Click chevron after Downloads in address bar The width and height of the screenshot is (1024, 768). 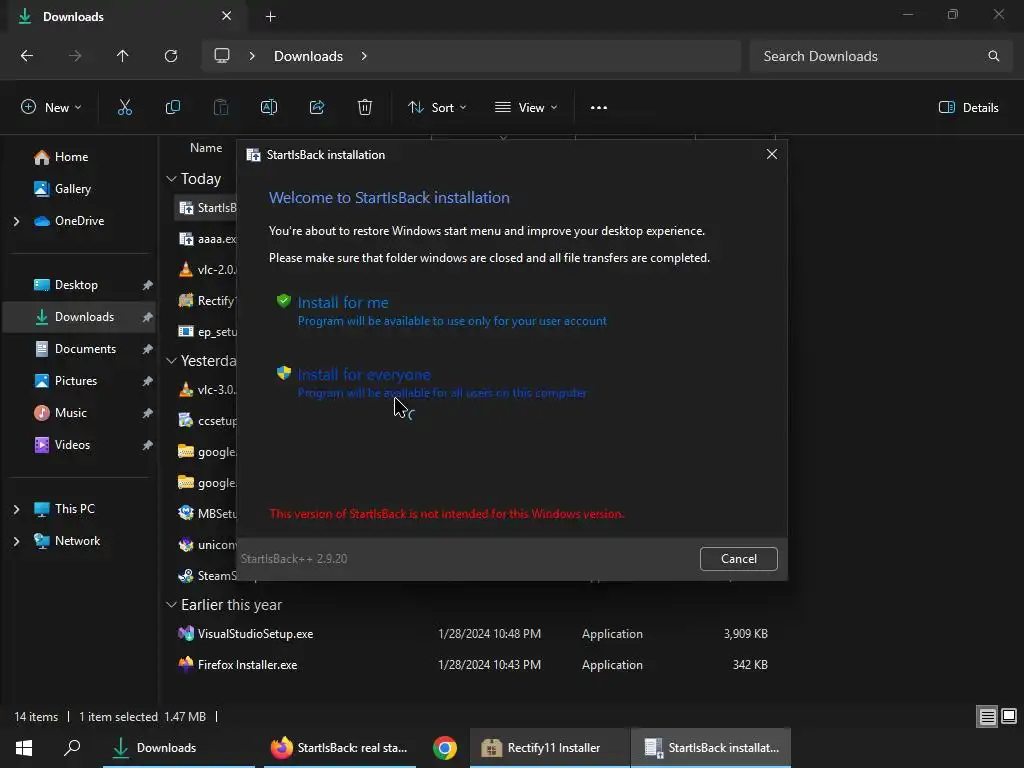364,56
